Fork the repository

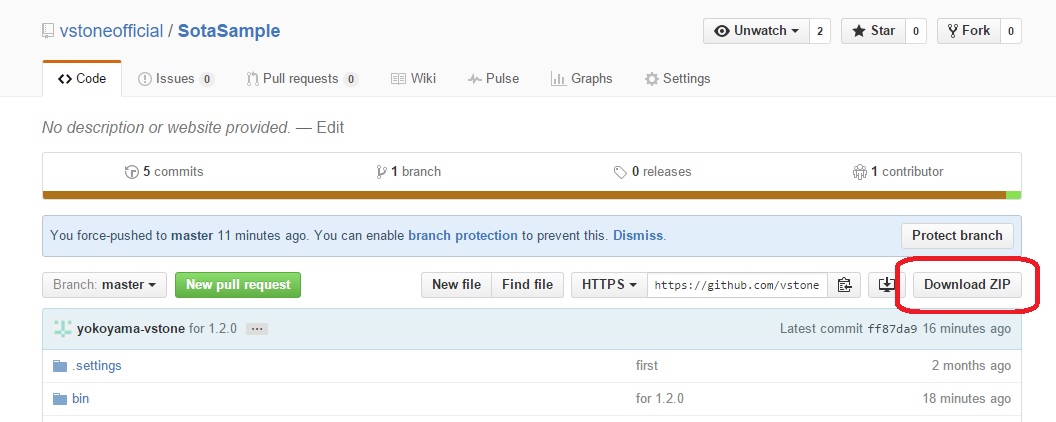(968, 31)
